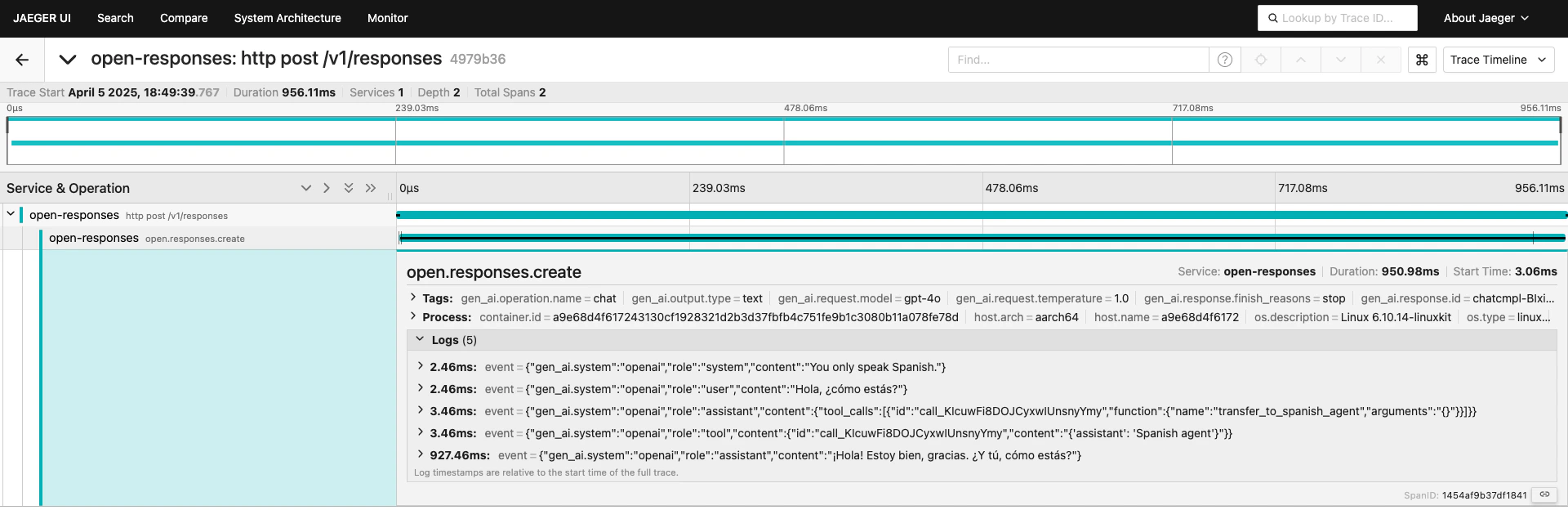1568x510 pixels.
Task: Expand one level with single down chevron
Action: (x=306, y=188)
